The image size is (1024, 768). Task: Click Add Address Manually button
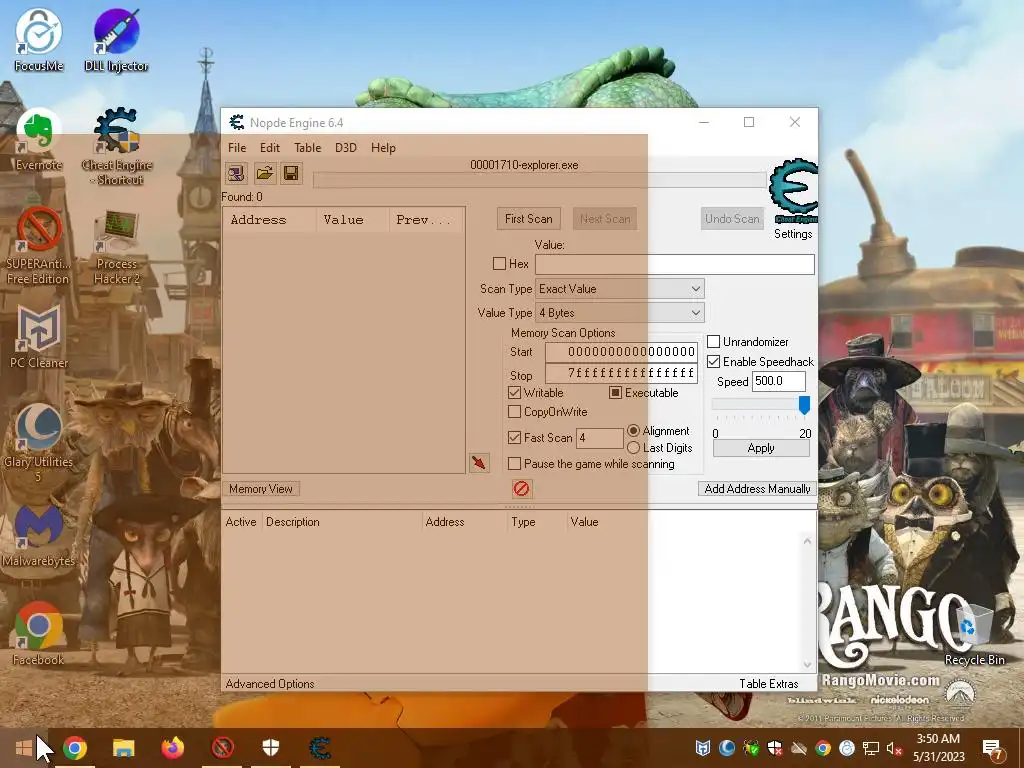(x=758, y=488)
